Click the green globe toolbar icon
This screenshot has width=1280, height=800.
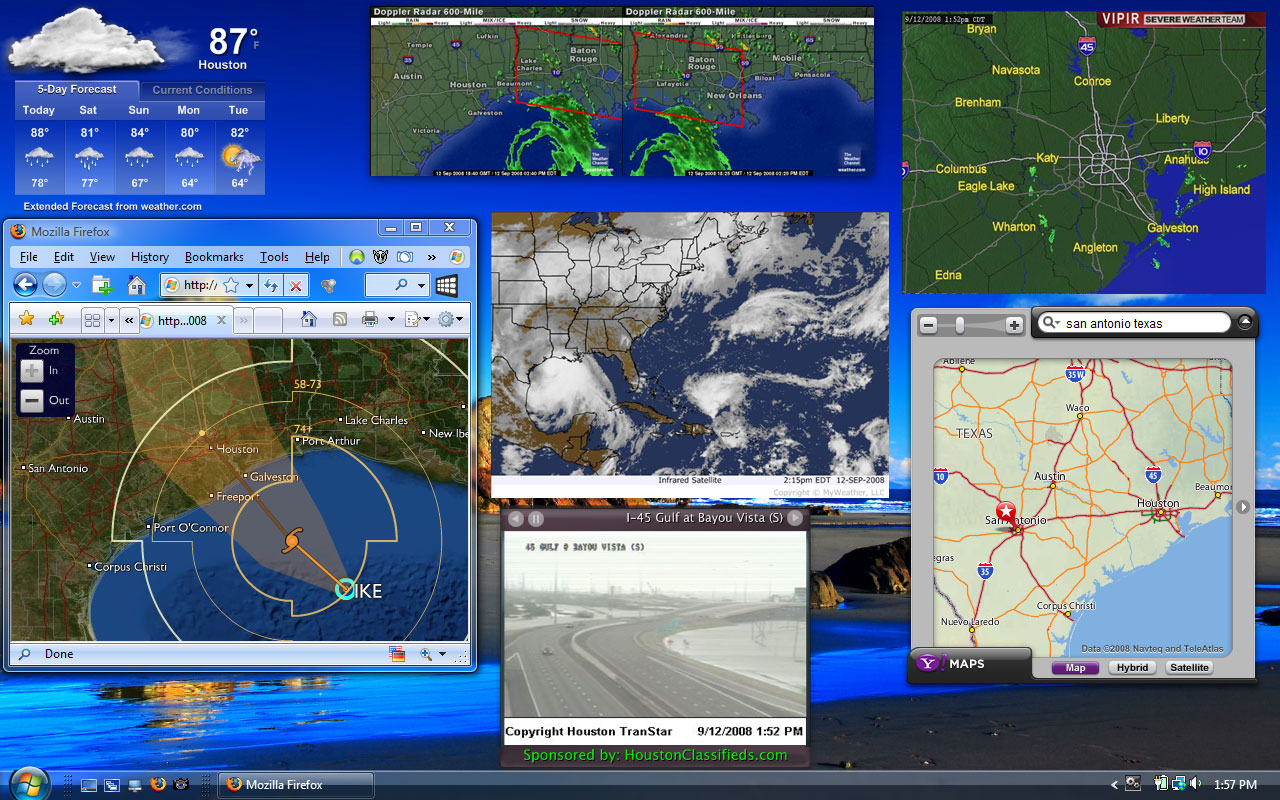[357, 257]
